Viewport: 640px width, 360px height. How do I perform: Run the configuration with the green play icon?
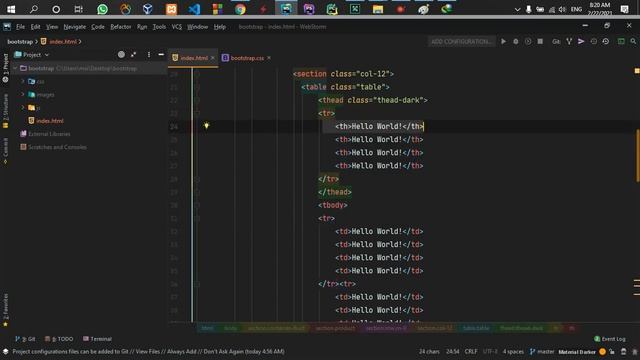503,41
